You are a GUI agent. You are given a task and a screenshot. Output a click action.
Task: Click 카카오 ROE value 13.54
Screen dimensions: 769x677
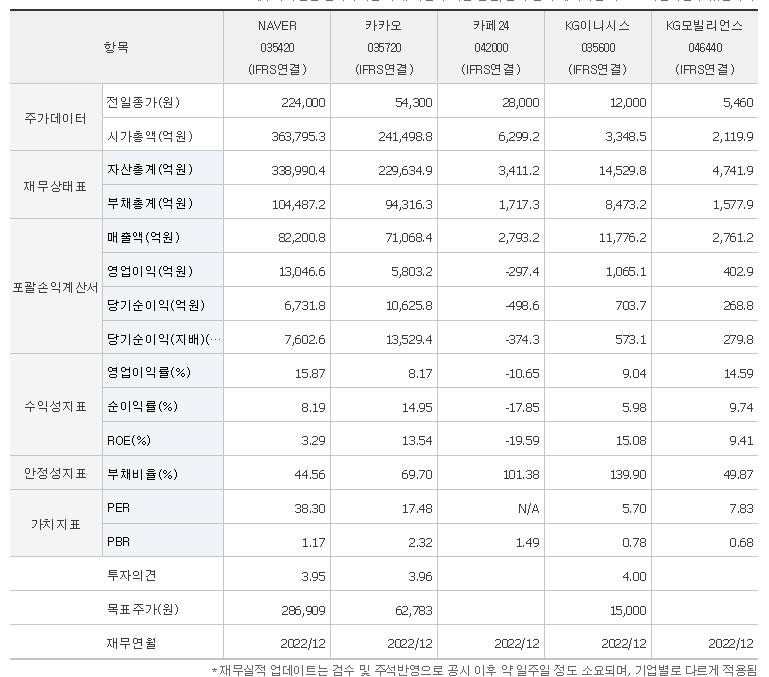pos(417,440)
